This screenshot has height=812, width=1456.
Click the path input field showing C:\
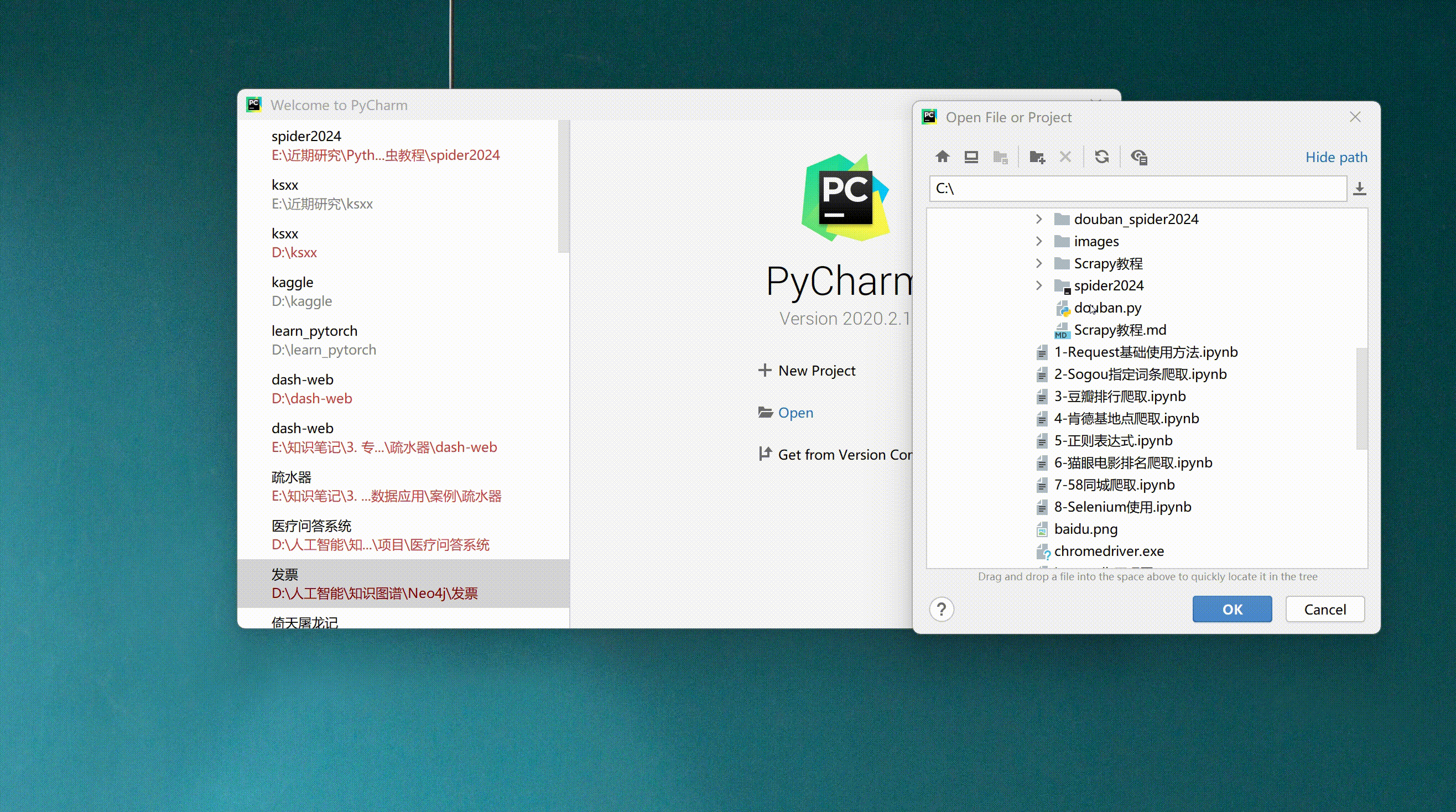1137,189
